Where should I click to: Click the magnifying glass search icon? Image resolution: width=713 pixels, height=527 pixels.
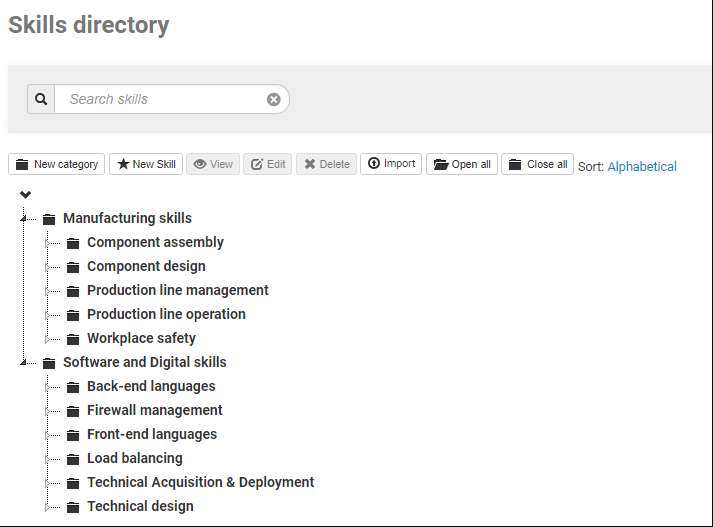pyautogui.click(x=41, y=99)
